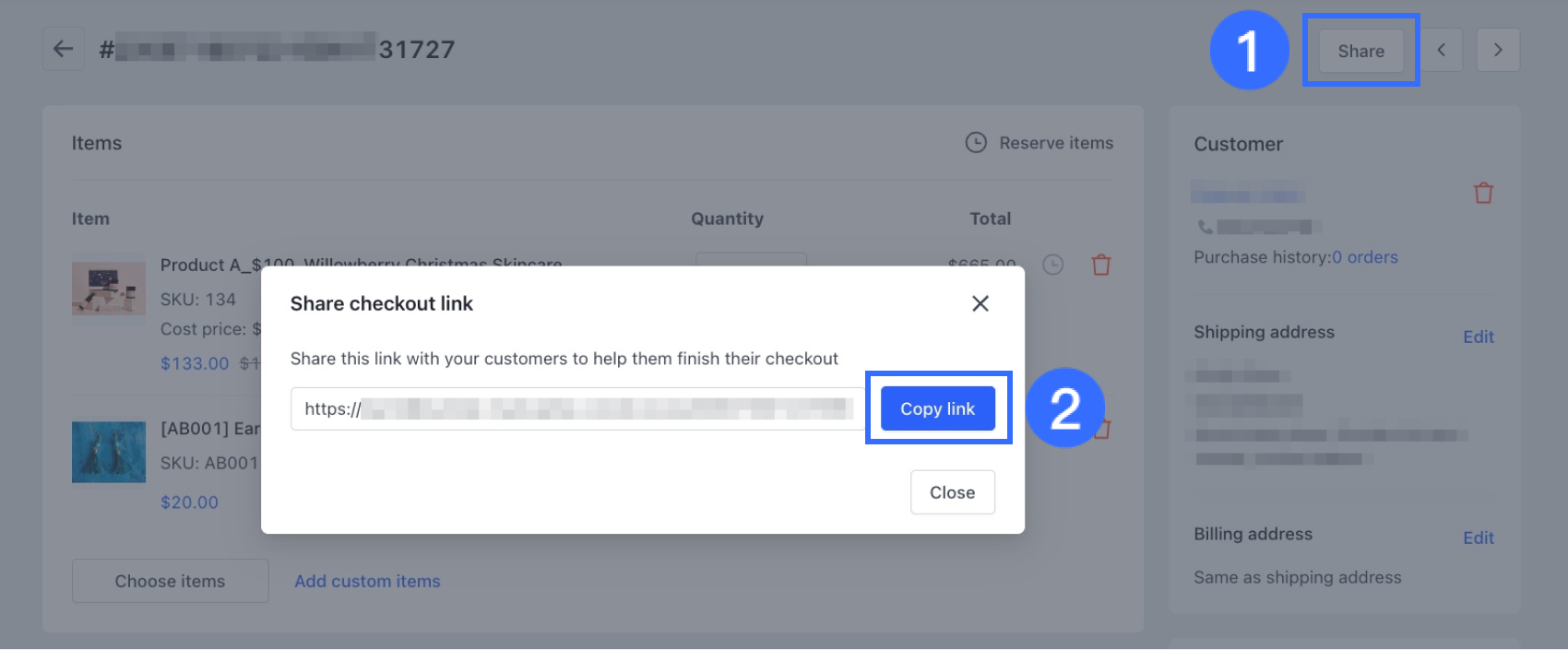Click the Close button in dialog
The height and width of the screenshot is (650, 1568).
(952, 492)
